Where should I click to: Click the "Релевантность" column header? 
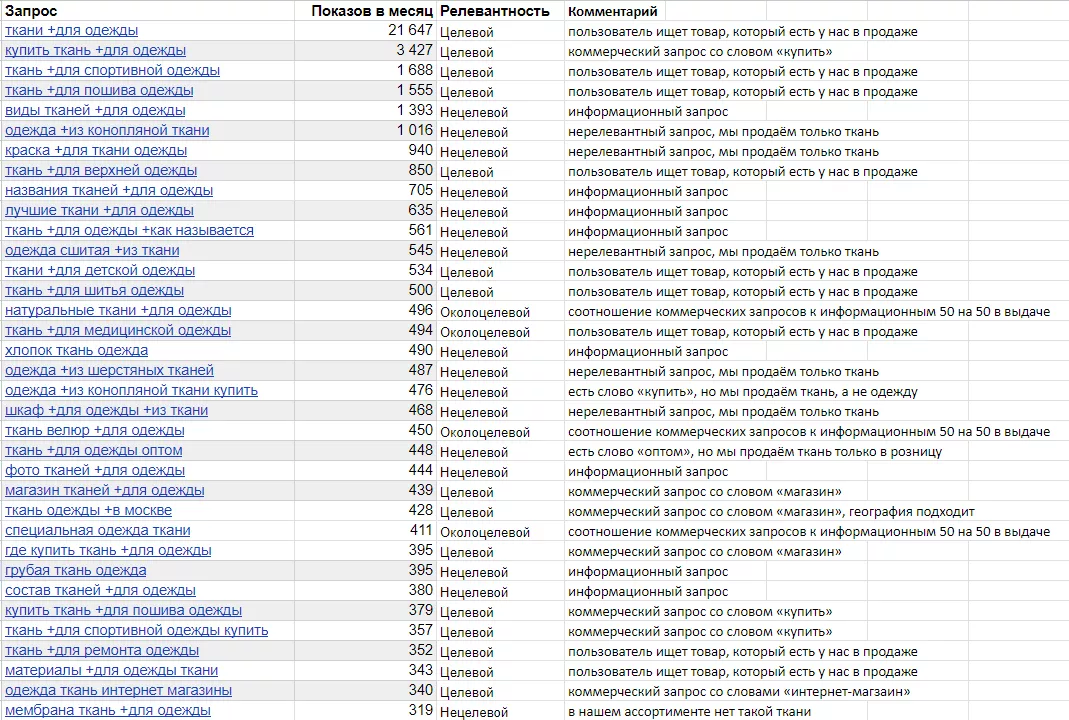coord(495,11)
